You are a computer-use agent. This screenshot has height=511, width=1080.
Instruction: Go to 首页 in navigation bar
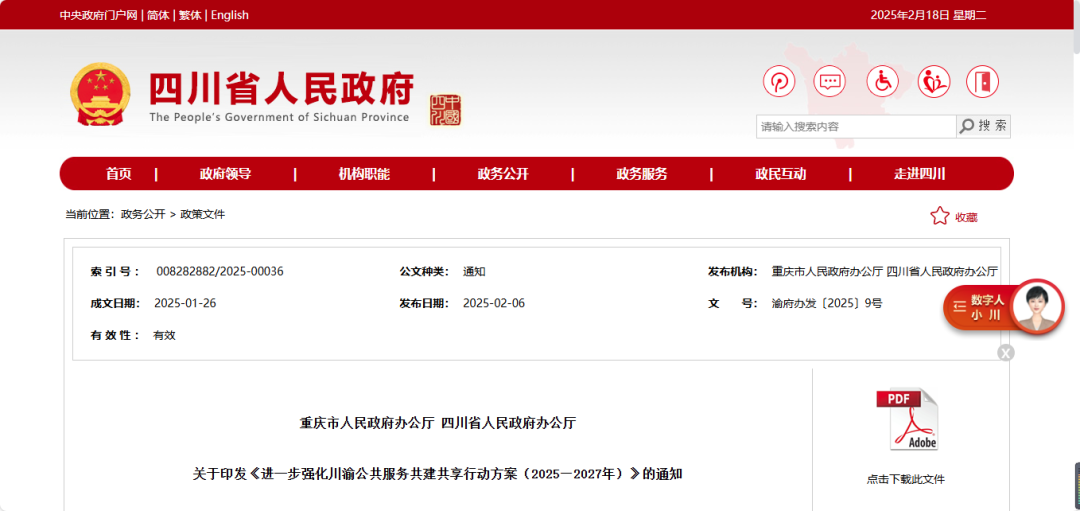(119, 174)
